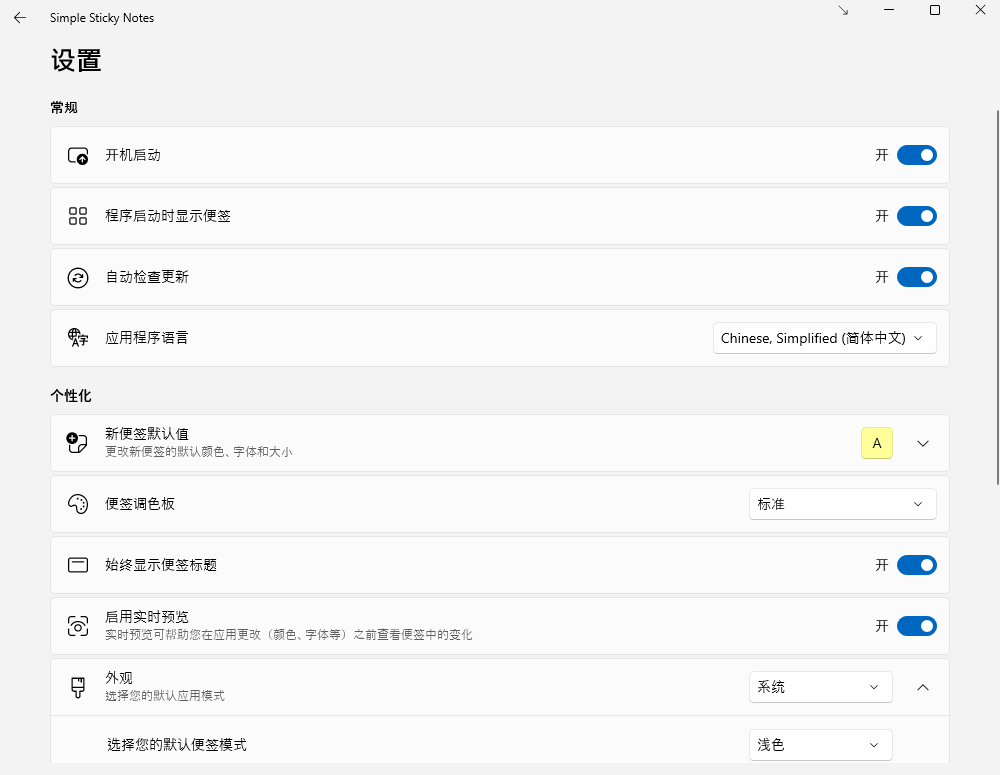
Task: Click the 开机启动 startup icon
Action: 78,156
